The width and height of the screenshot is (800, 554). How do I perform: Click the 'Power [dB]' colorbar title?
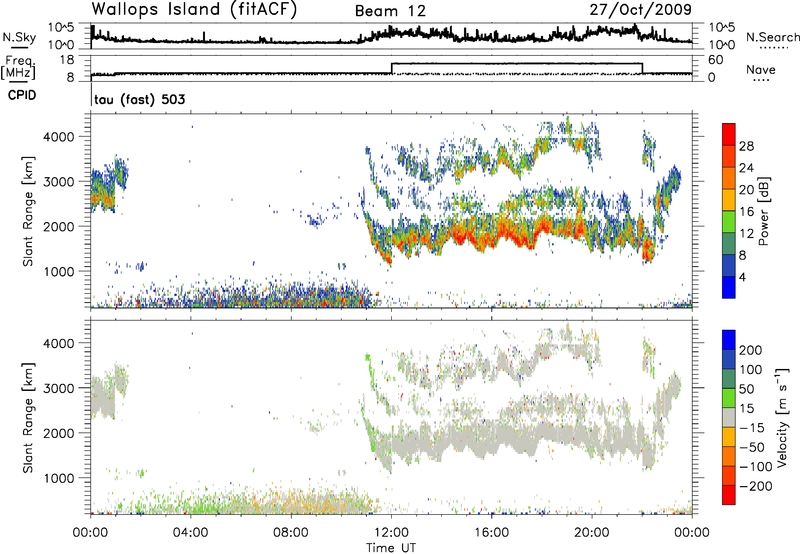pos(763,211)
